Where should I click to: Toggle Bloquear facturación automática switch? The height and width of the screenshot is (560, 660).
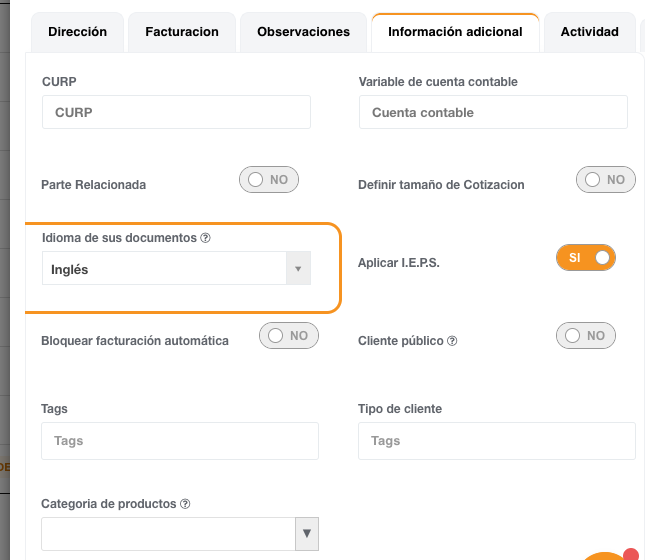pyautogui.click(x=289, y=336)
